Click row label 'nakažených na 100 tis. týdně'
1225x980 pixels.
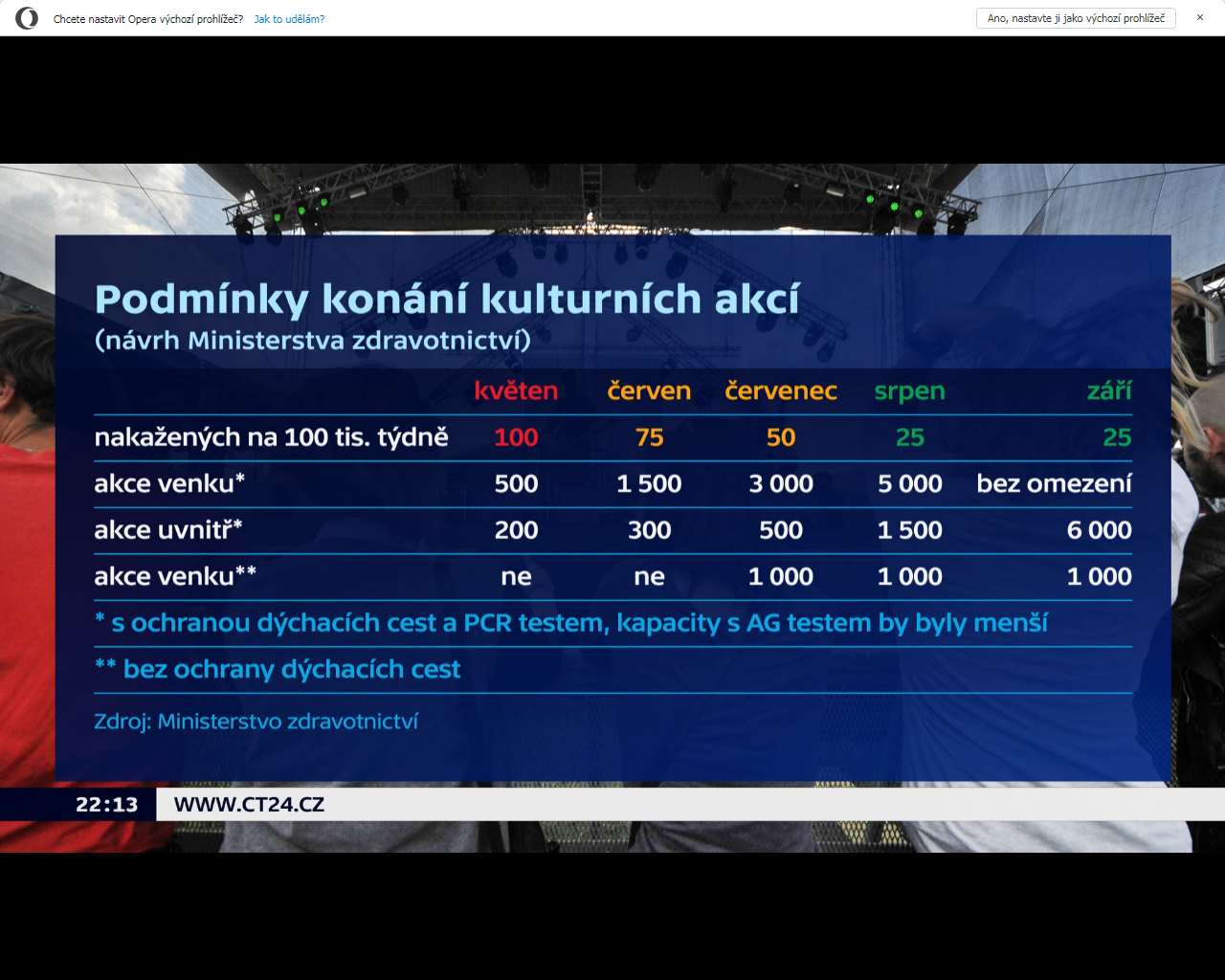pos(271,437)
